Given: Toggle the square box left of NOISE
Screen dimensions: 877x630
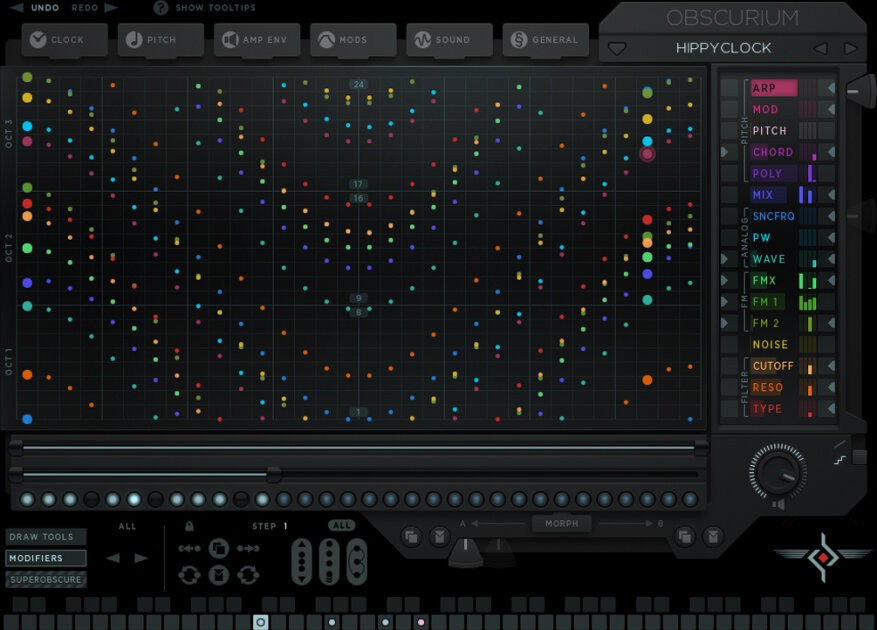Looking at the screenshot, I should (729, 345).
